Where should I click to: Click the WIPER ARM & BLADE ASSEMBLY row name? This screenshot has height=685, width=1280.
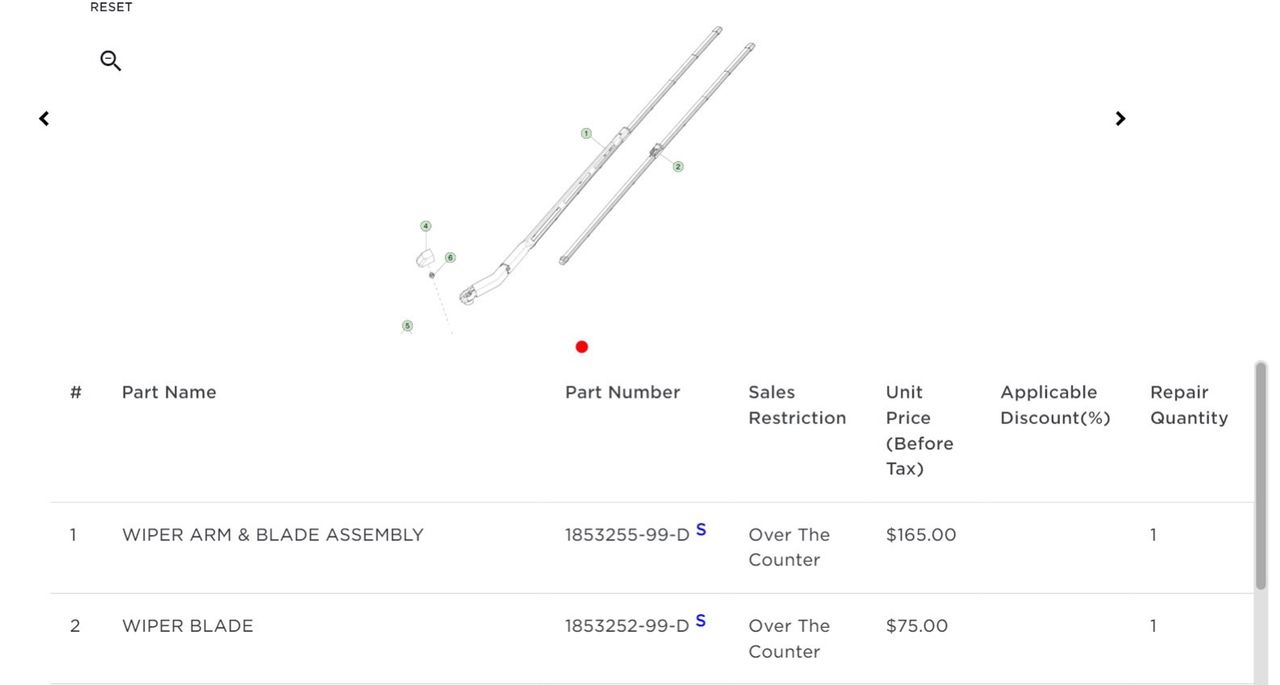(273, 535)
